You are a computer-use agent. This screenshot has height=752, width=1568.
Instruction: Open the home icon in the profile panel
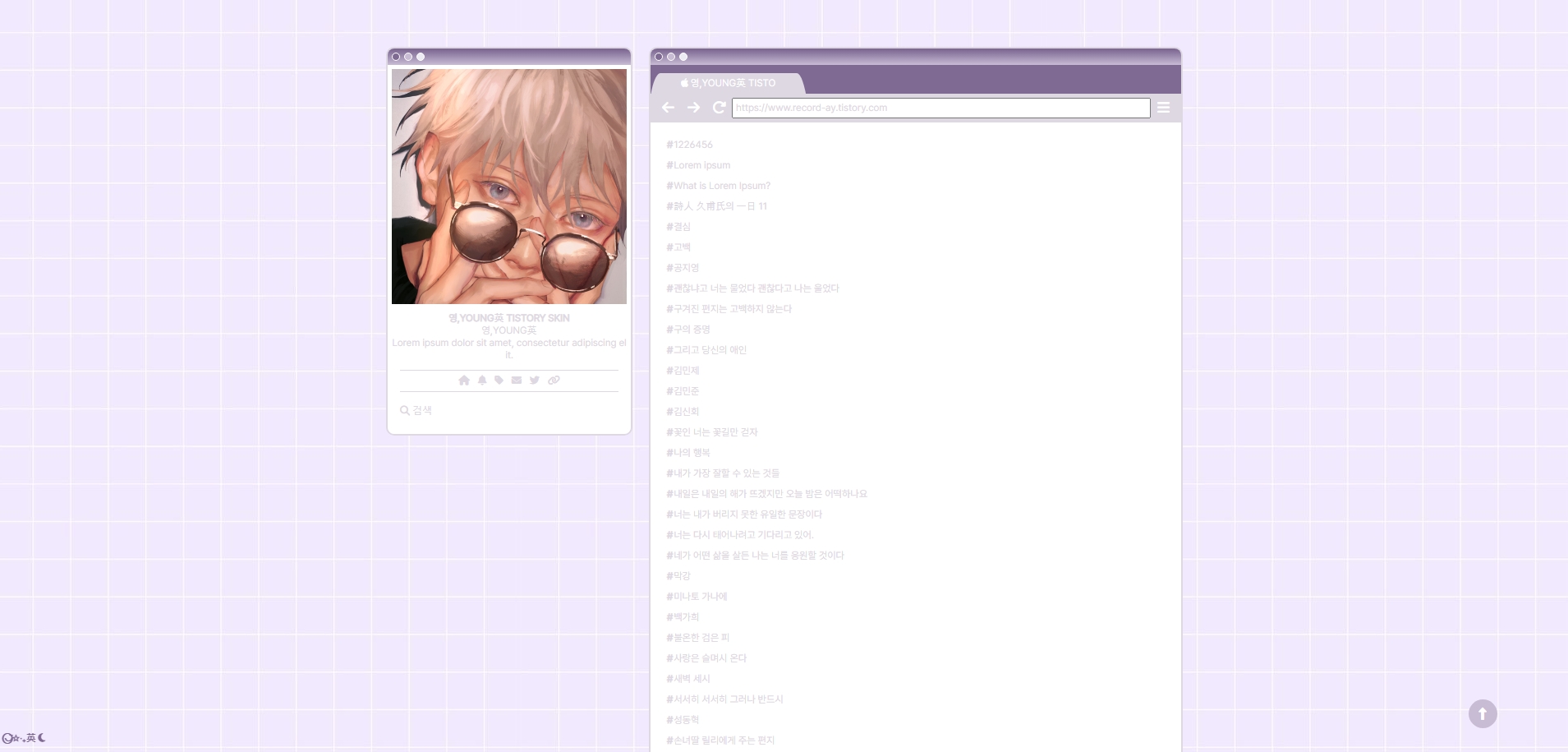coord(464,380)
